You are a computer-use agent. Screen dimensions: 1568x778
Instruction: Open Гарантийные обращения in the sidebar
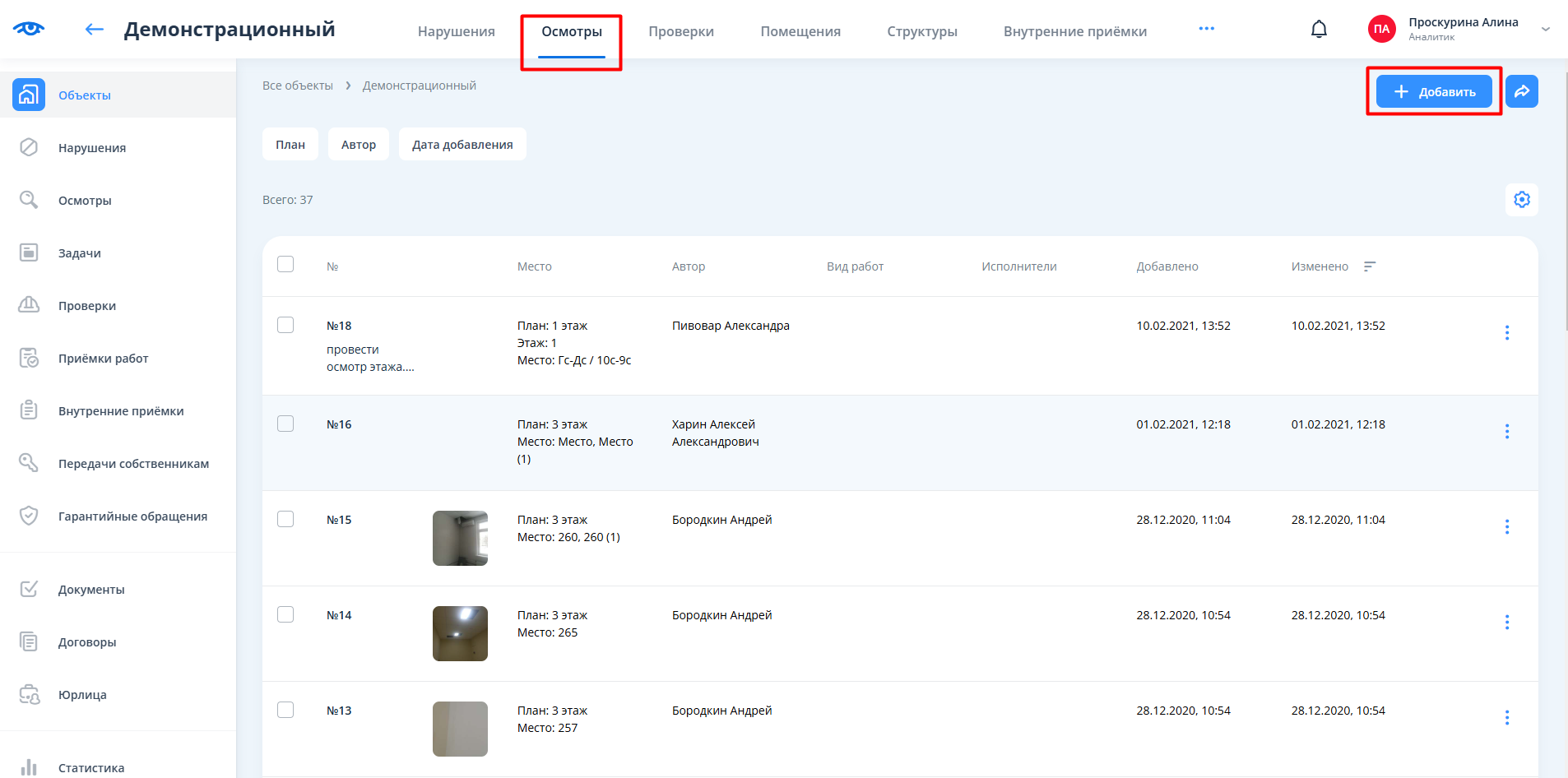(132, 516)
